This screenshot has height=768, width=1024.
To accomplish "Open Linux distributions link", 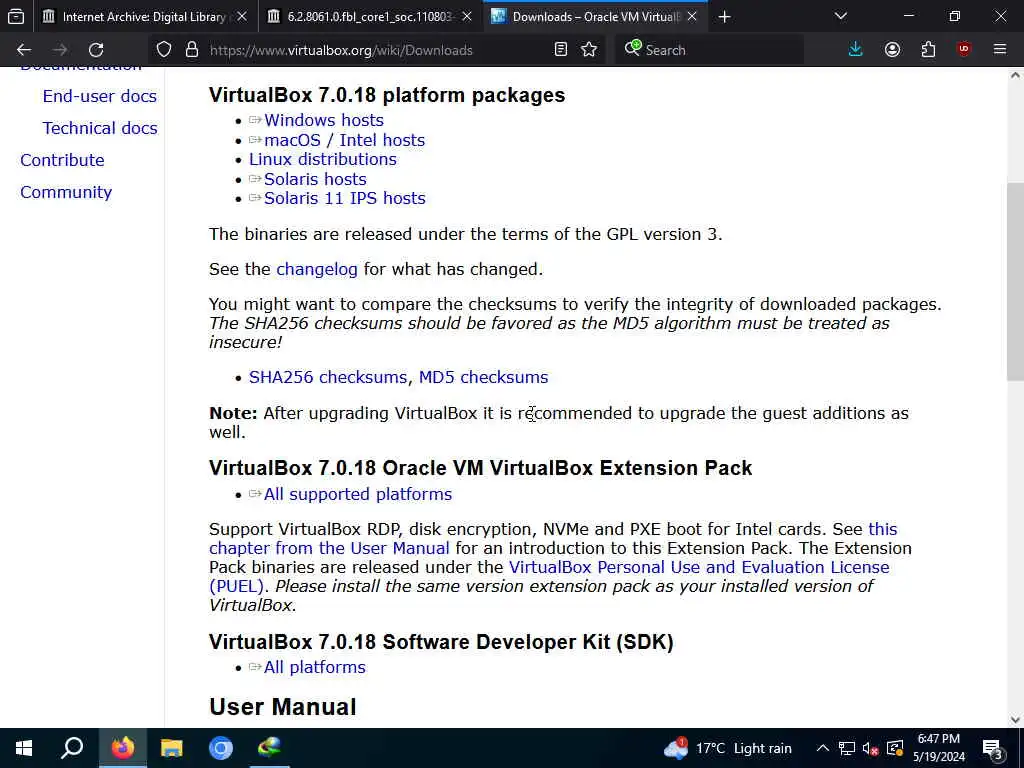I will (x=323, y=159).
